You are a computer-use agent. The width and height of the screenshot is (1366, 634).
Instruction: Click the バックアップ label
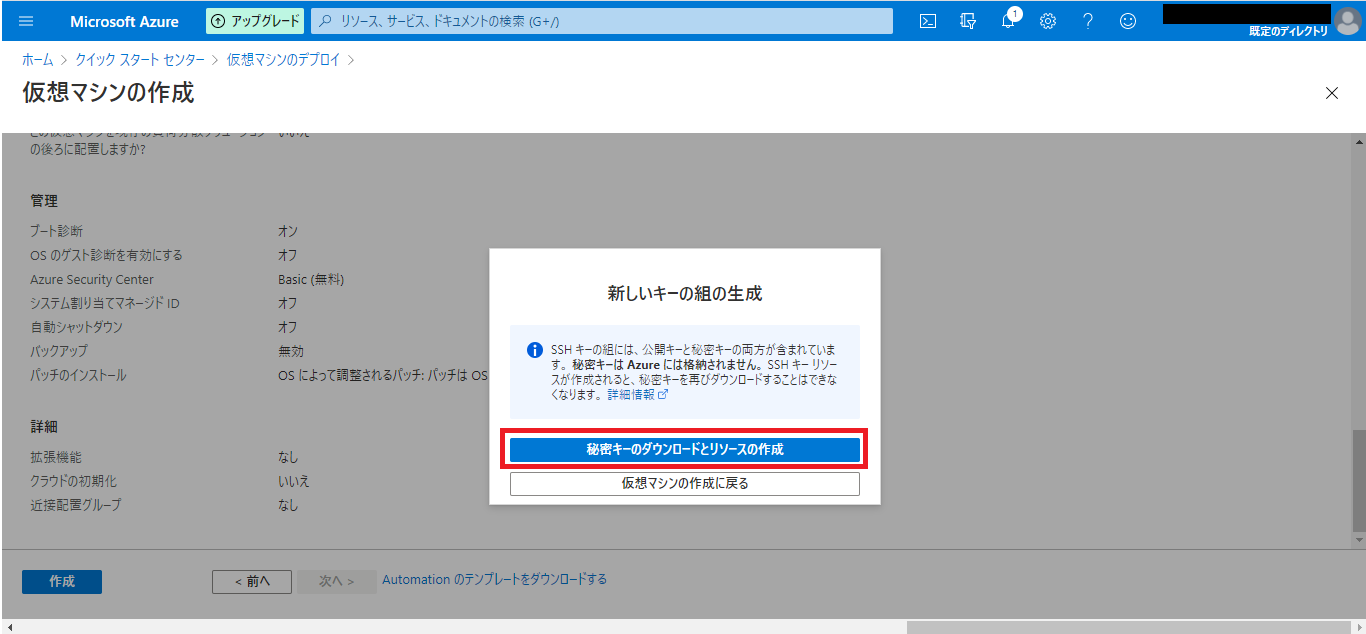tap(59, 351)
